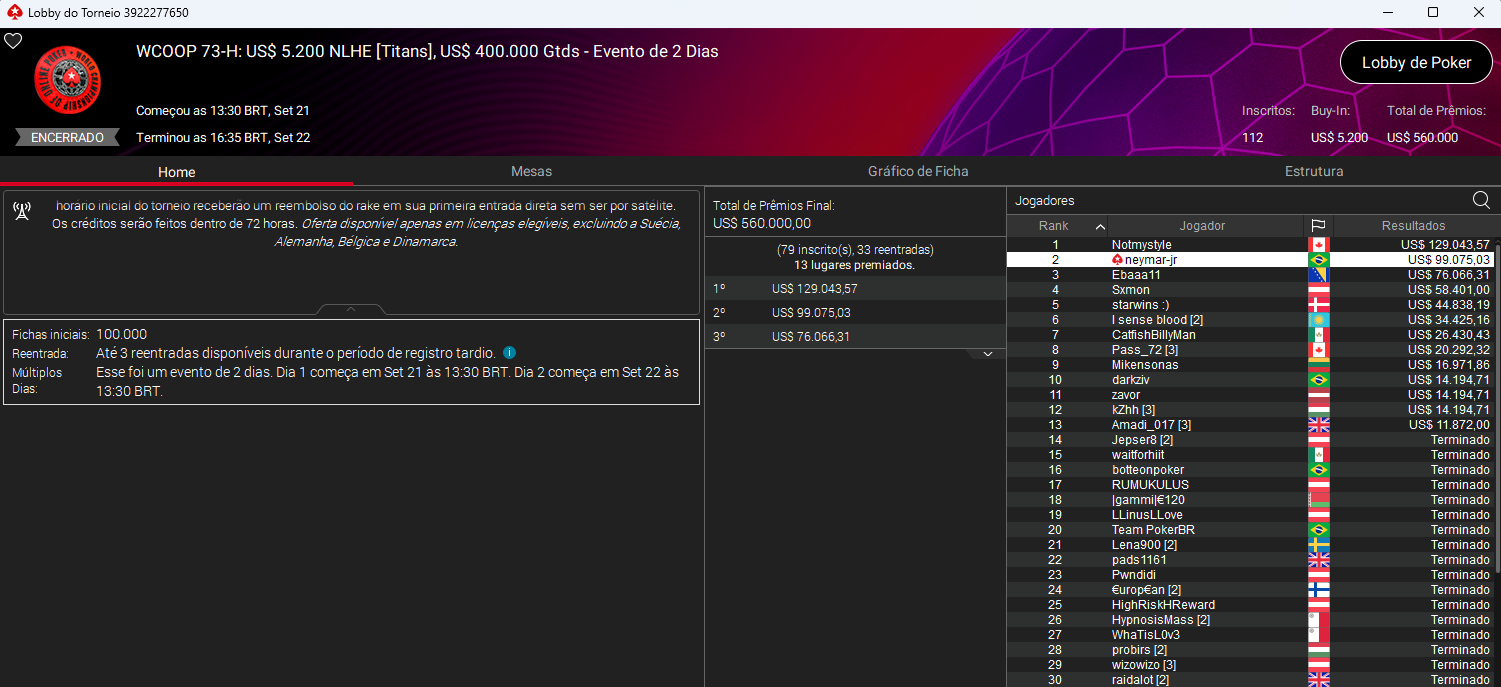Click 1º prize US$ 129.043,57 row
This screenshot has height=687, width=1501.
(x=855, y=288)
